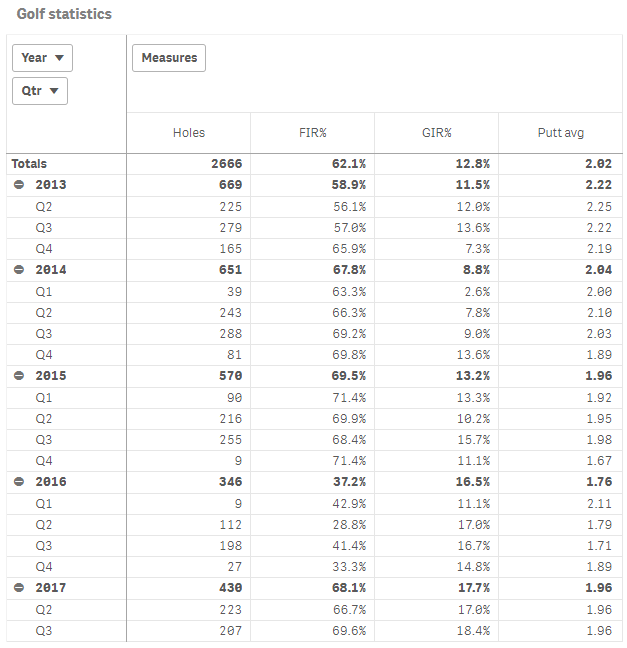Select the FIR% column header
Screen dimensions: 627x648
point(312,132)
